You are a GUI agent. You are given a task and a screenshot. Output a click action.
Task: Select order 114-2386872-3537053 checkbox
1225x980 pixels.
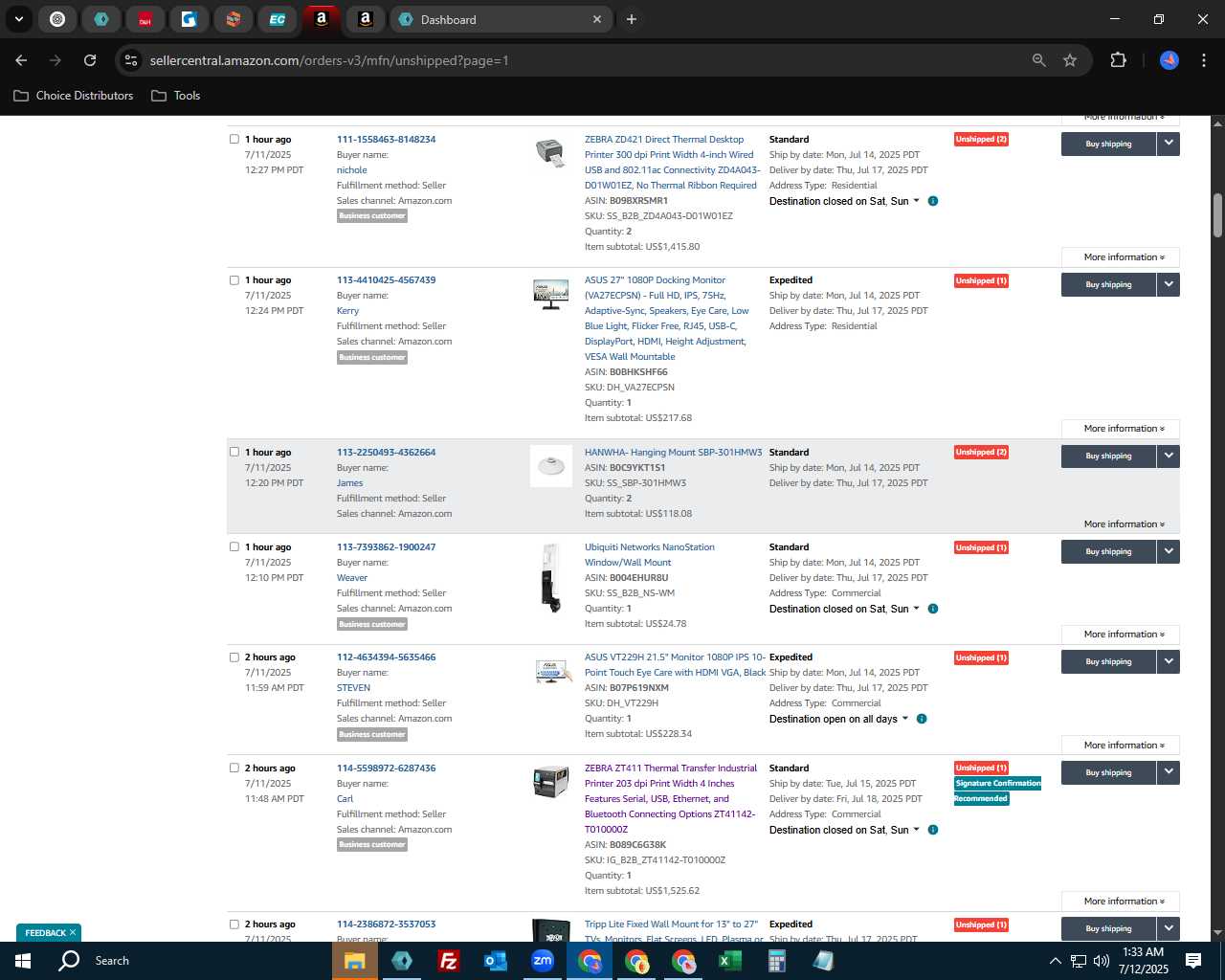tap(234, 924)
